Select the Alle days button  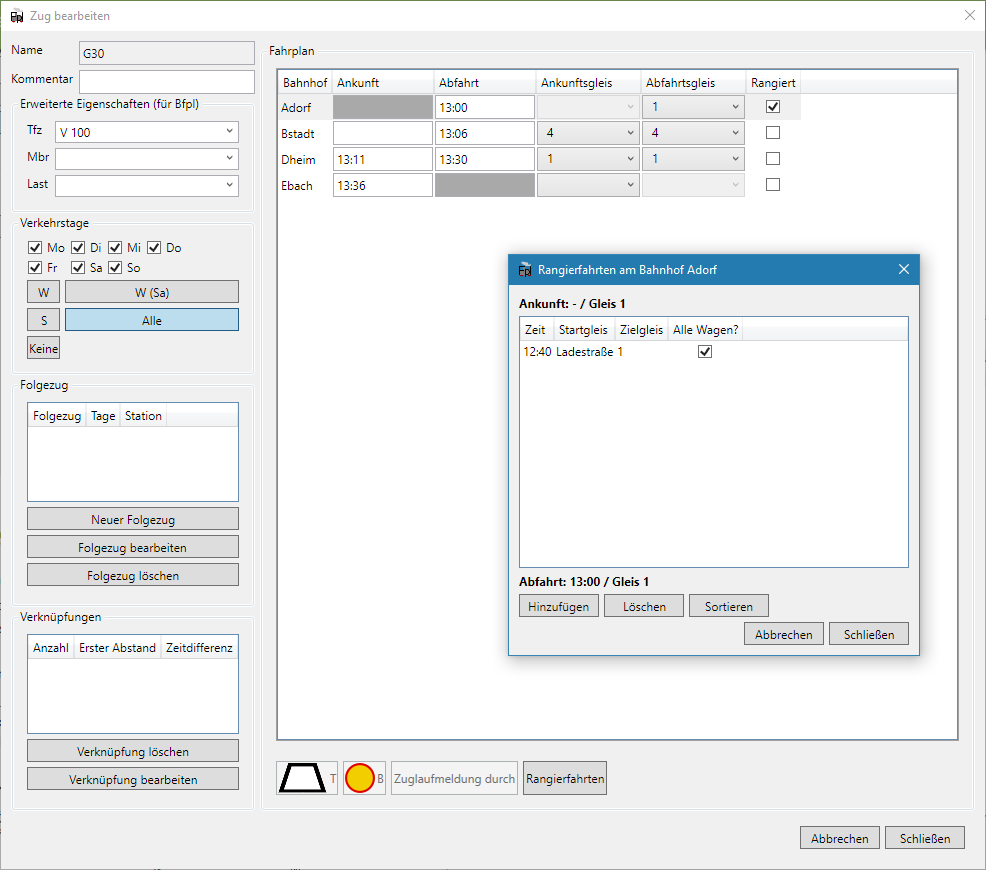point(152,320)
